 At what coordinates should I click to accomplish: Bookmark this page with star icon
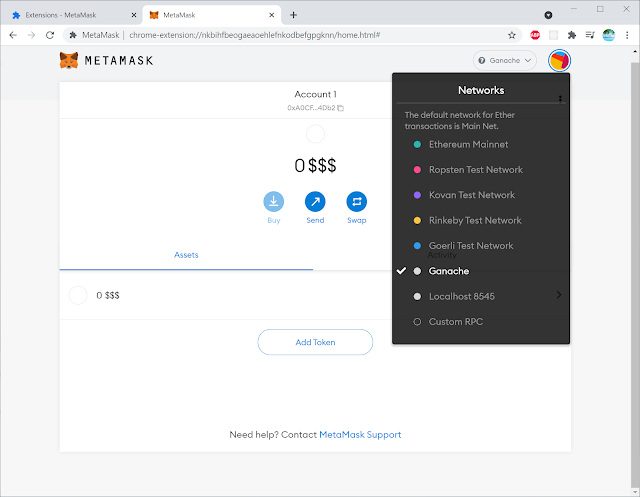pos(511,35)
